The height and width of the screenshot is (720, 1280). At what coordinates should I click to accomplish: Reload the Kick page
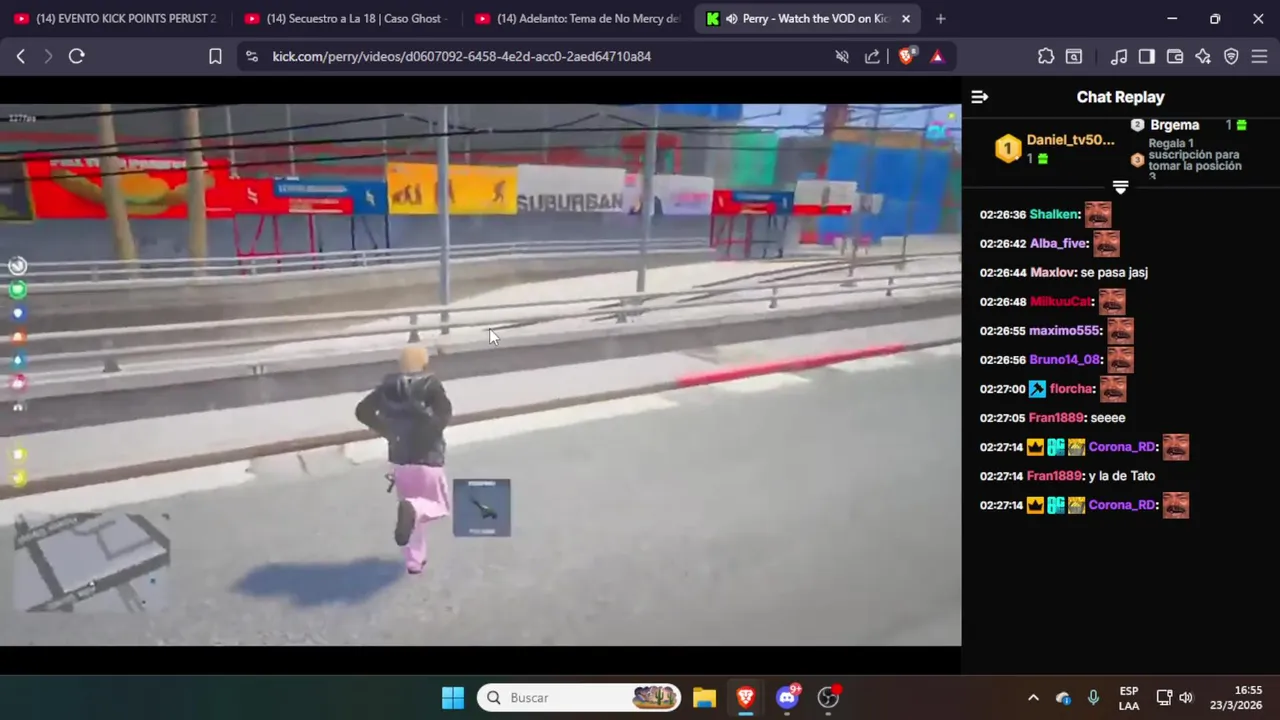pyautogui.click(x=76, y=56)
